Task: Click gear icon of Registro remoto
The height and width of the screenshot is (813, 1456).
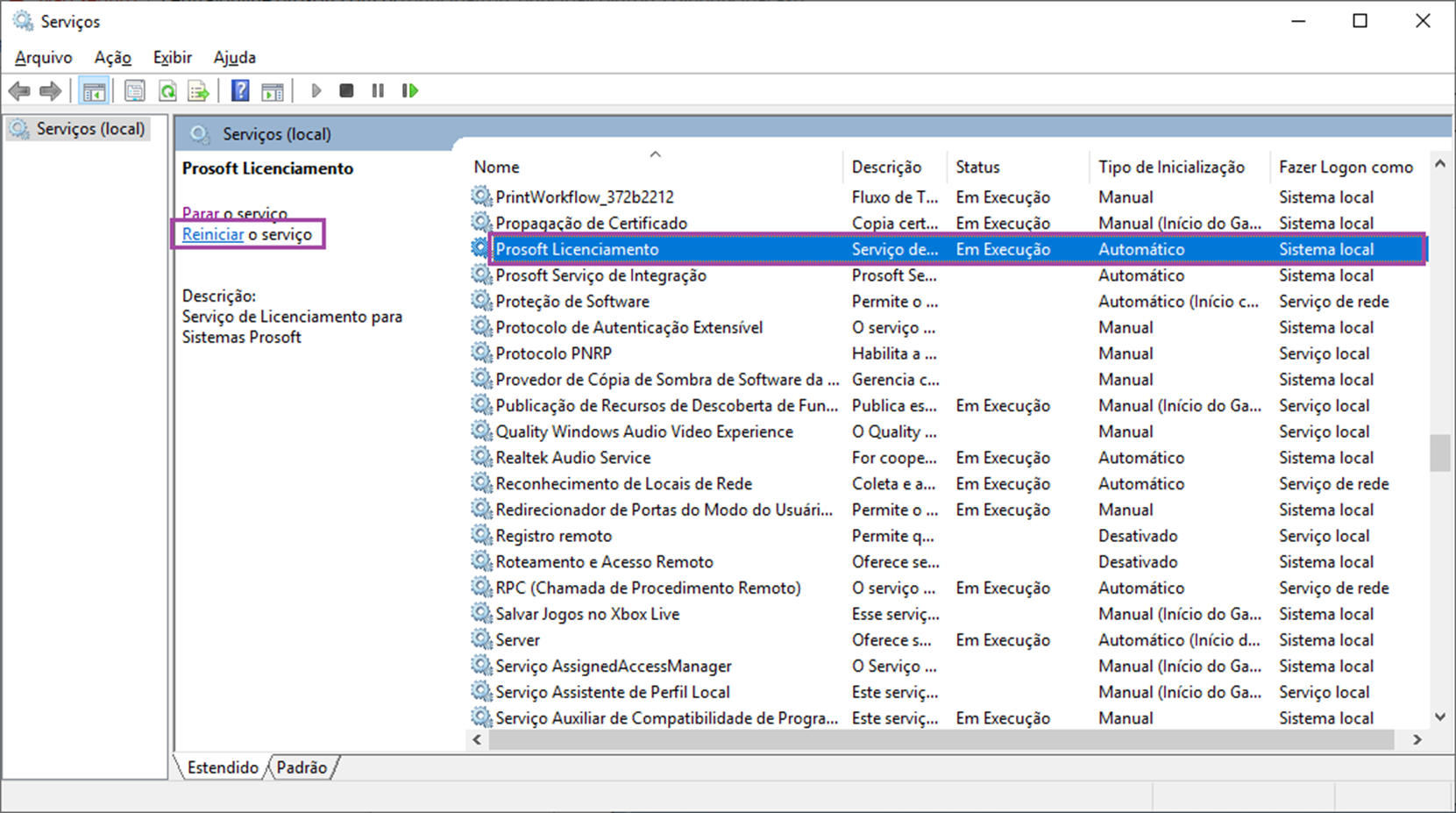Action: point(481,535)
